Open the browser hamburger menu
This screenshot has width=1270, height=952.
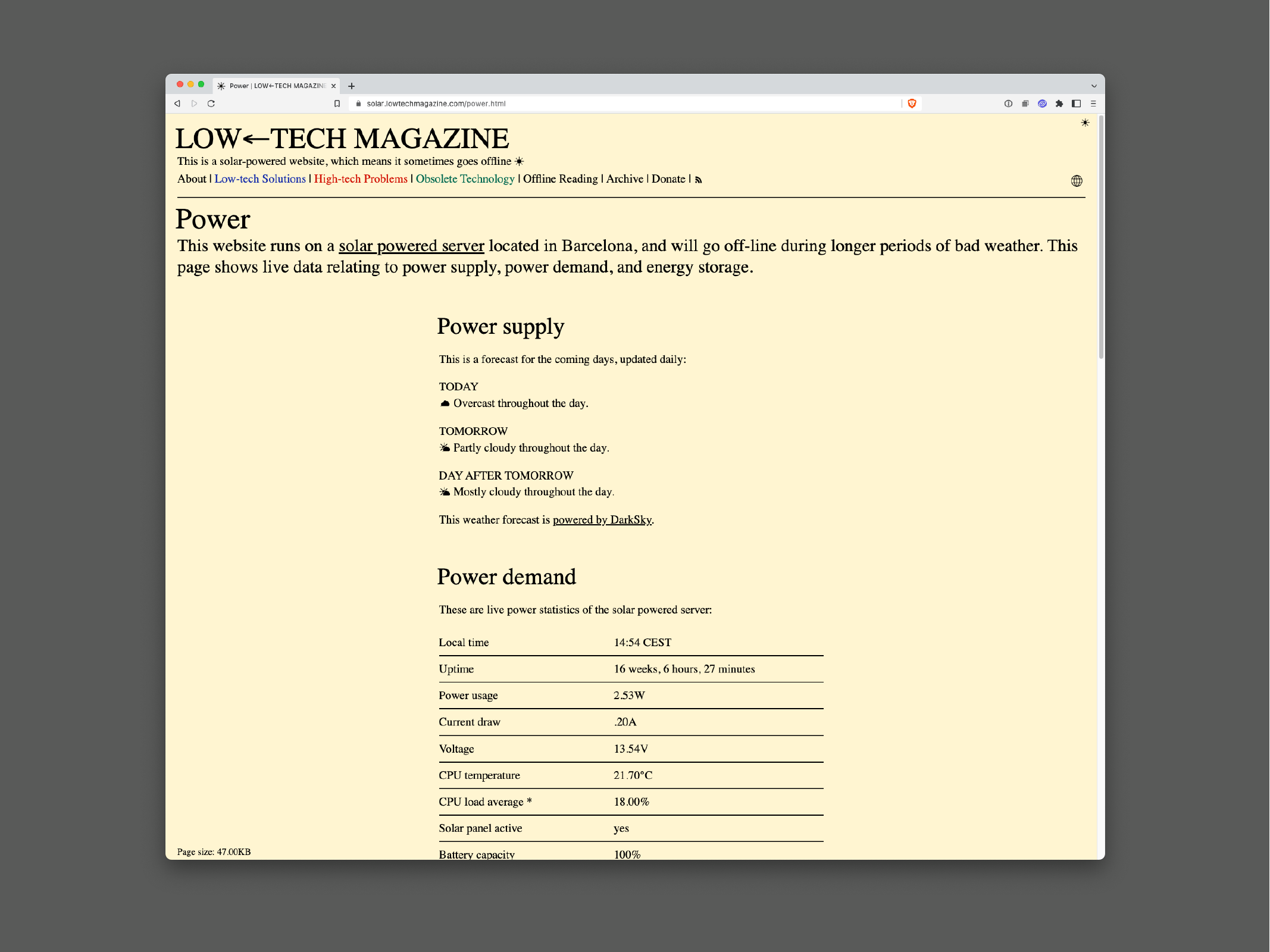(1093, 104)
